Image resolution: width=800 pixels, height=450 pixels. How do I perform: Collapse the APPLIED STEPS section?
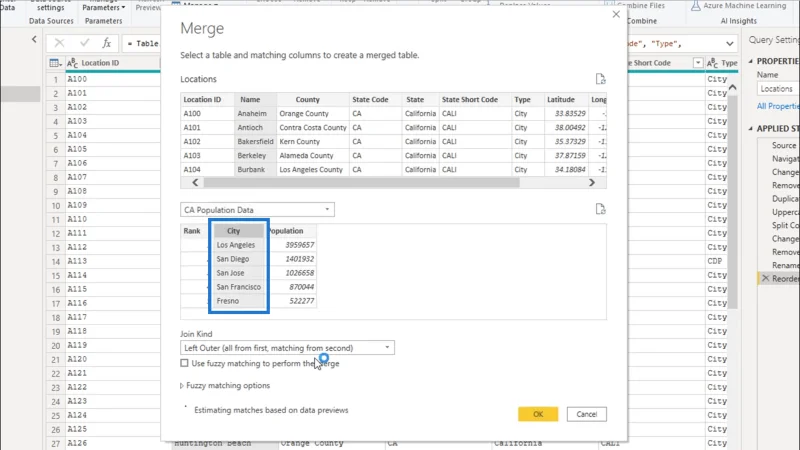coord(751,129)
